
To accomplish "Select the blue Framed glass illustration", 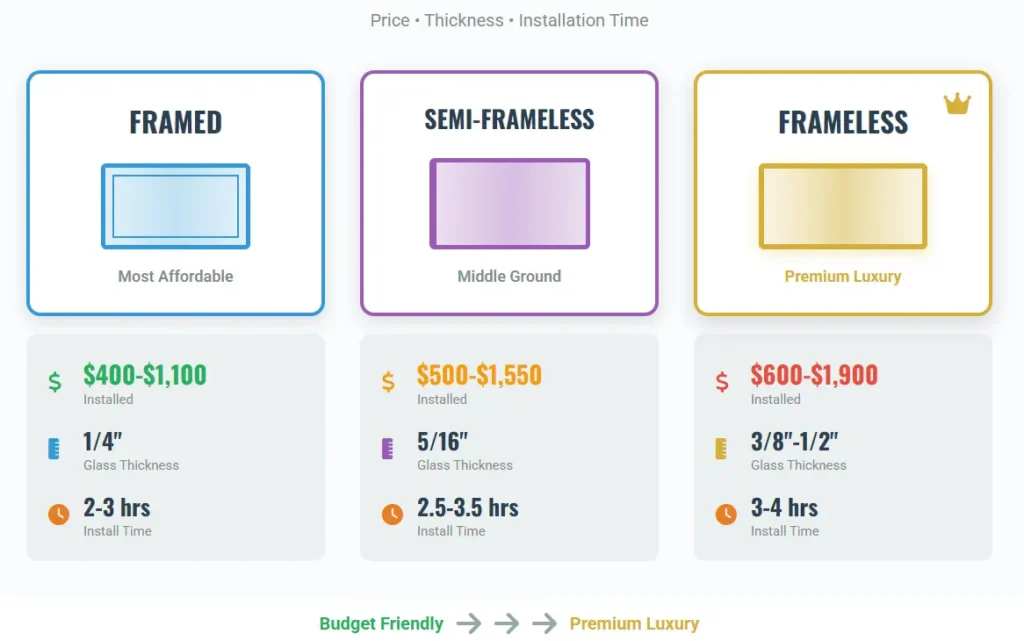I will (x=175, y=206).
